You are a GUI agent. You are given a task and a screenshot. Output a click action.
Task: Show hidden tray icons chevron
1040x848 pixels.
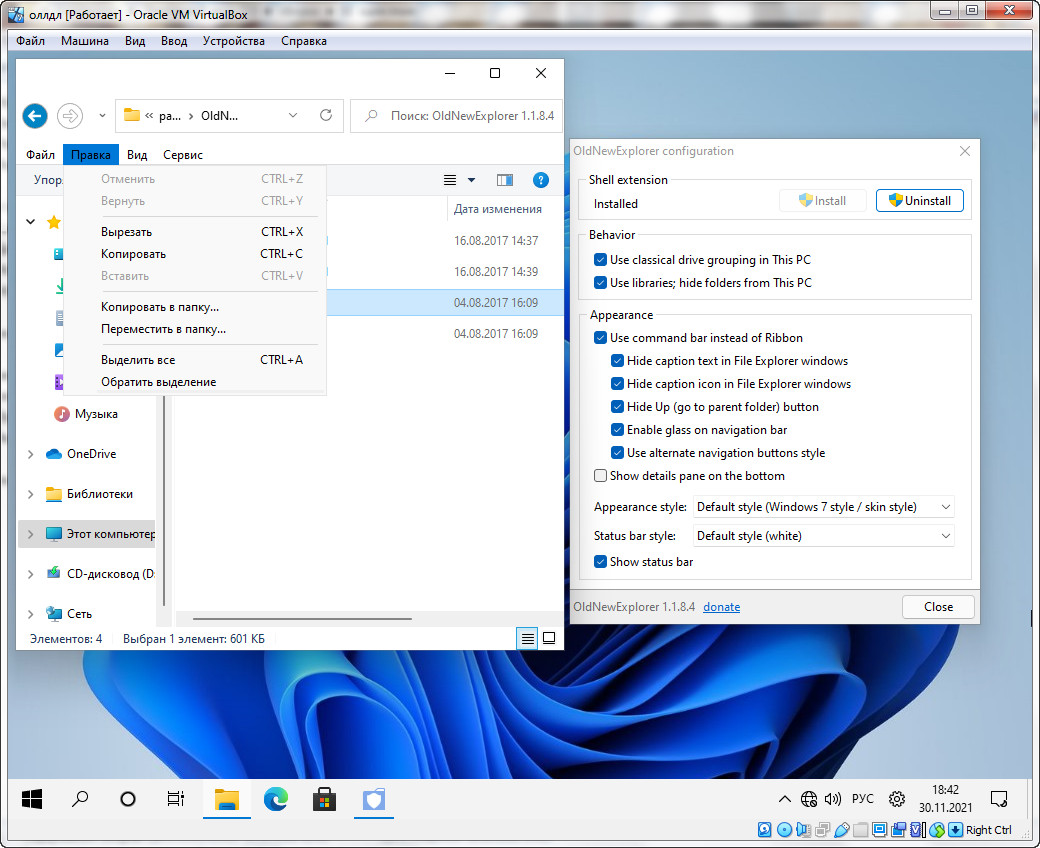[785, 799]
